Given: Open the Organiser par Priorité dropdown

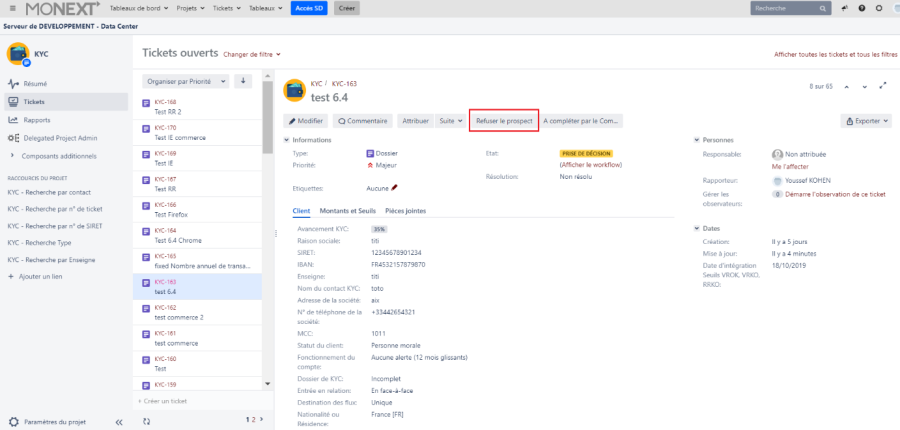Looking at the screenshot, I should click(186, 81).
